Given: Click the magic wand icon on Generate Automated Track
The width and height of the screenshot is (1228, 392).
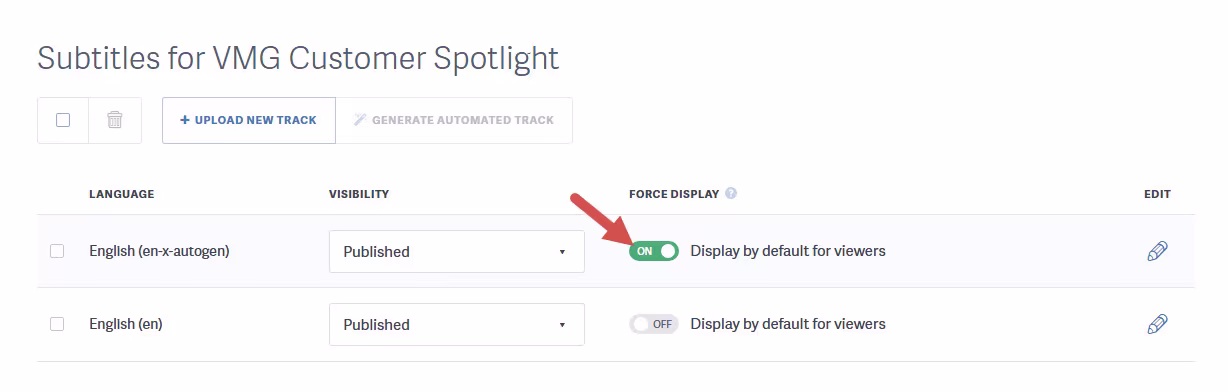Looking at the screenshot, I should coord(360,120).
